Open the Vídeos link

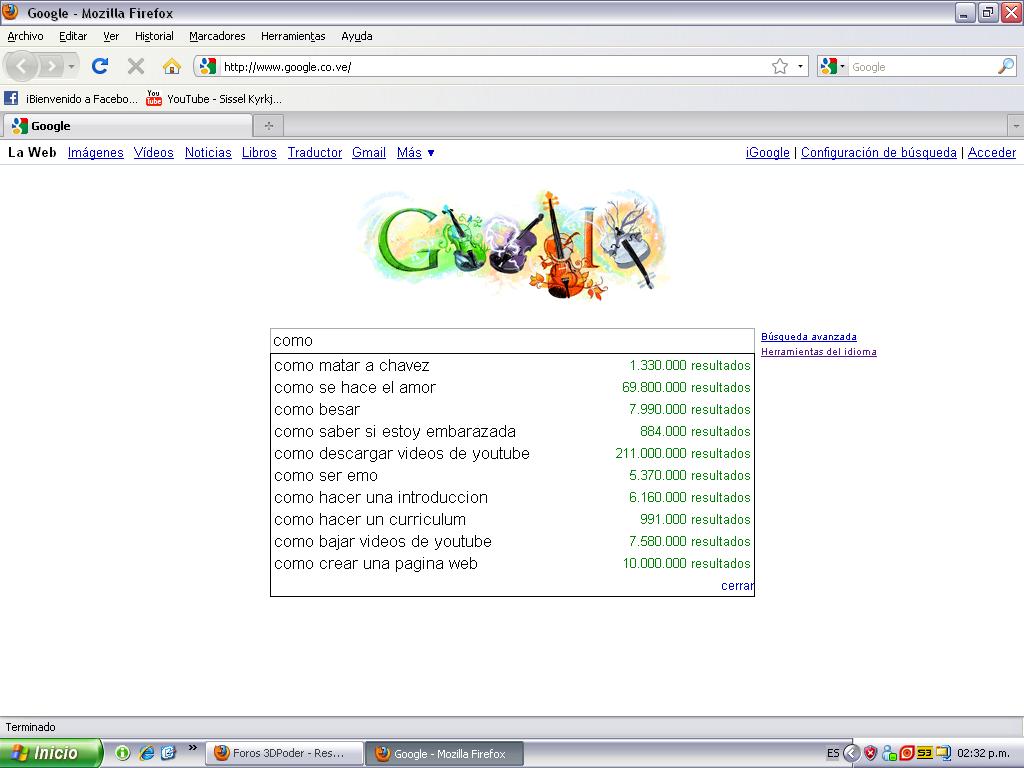click(153, 152)
